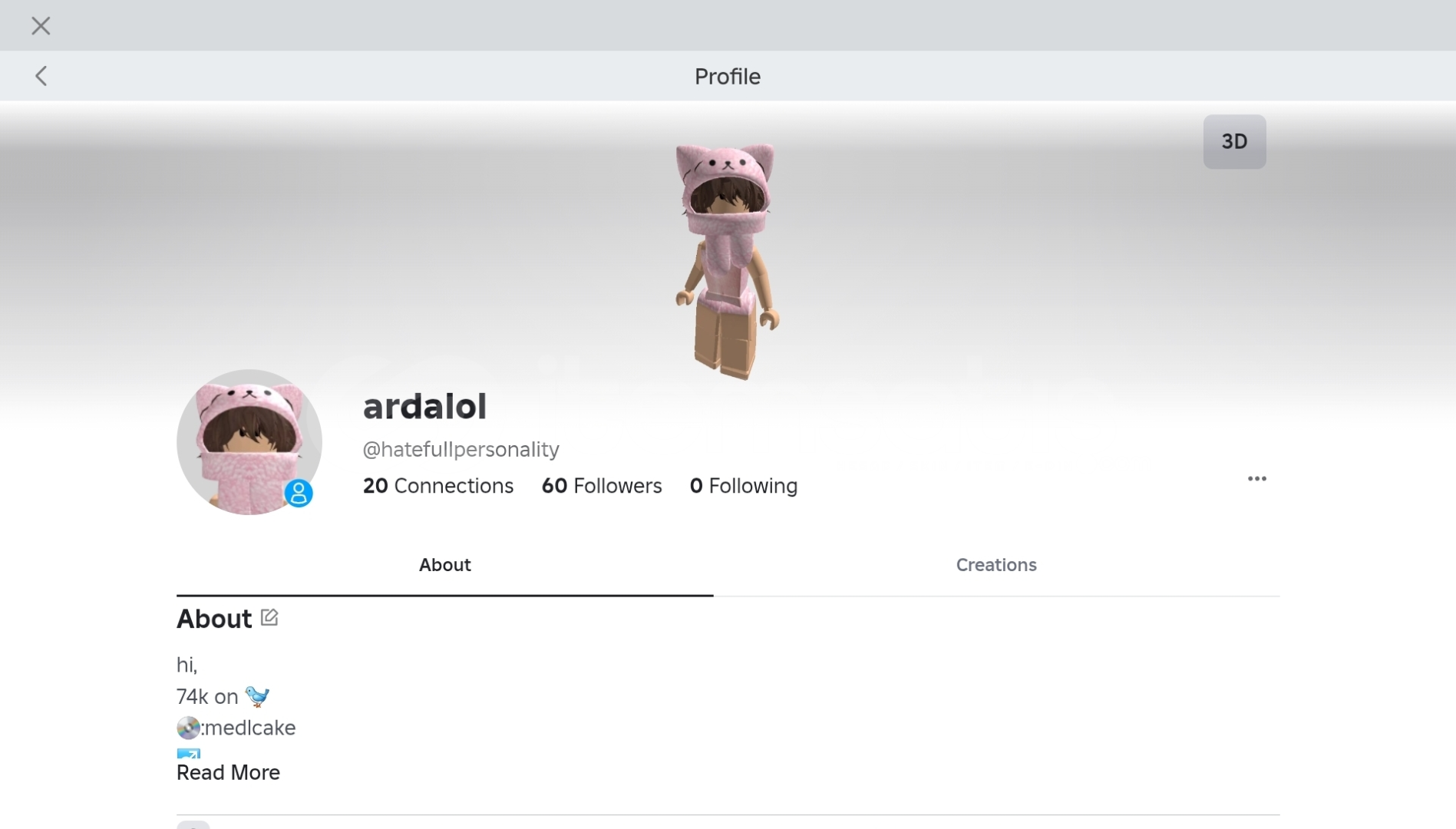Image resolution: width=1456 pixels, height=829 pixels.
Task: Click the ardalol display name
Action: pyautogui.click(x=424, y=406)
